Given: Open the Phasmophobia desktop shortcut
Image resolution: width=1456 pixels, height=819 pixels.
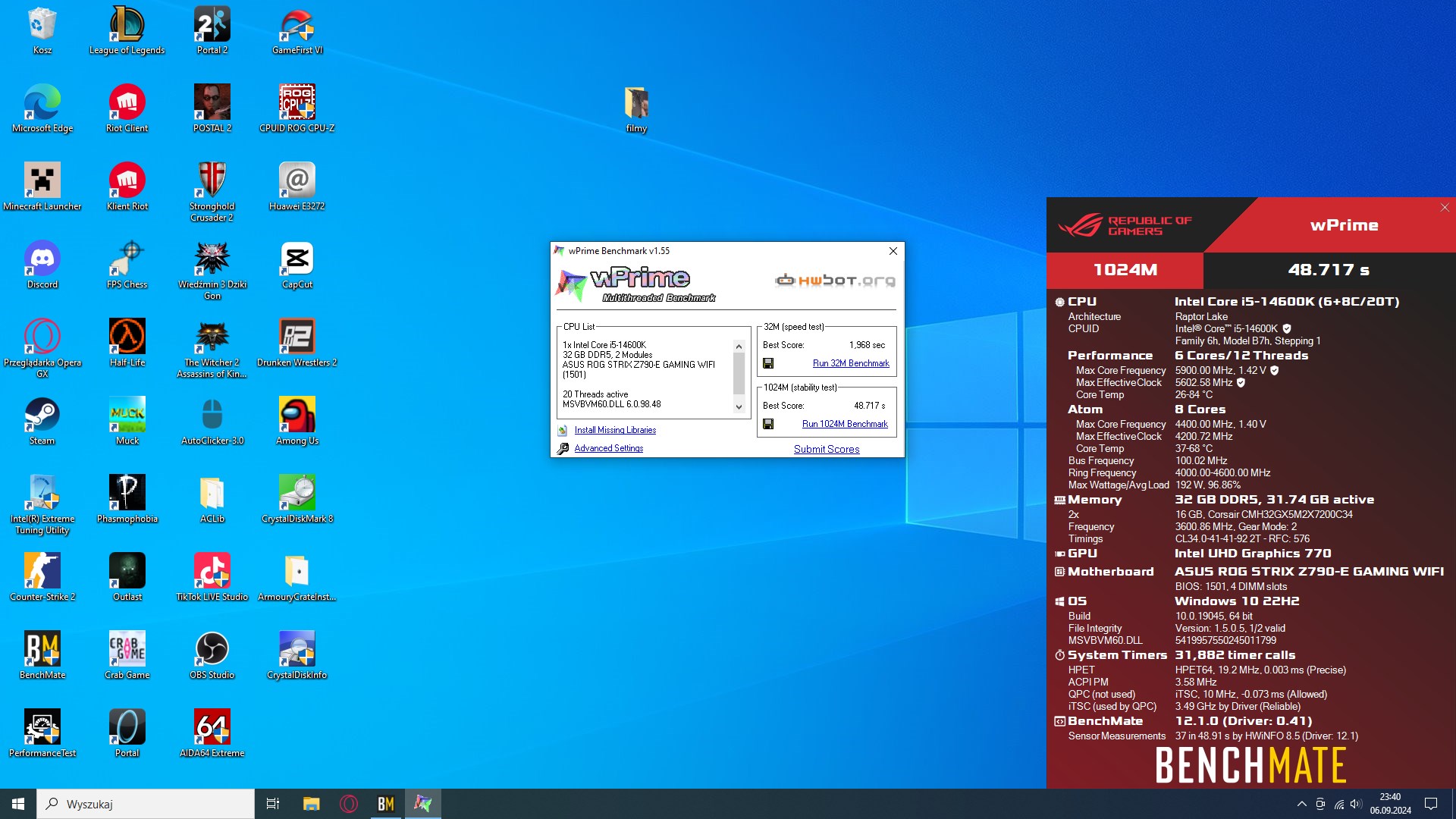Looking at the screenshot, I should (x=127, y=499).
